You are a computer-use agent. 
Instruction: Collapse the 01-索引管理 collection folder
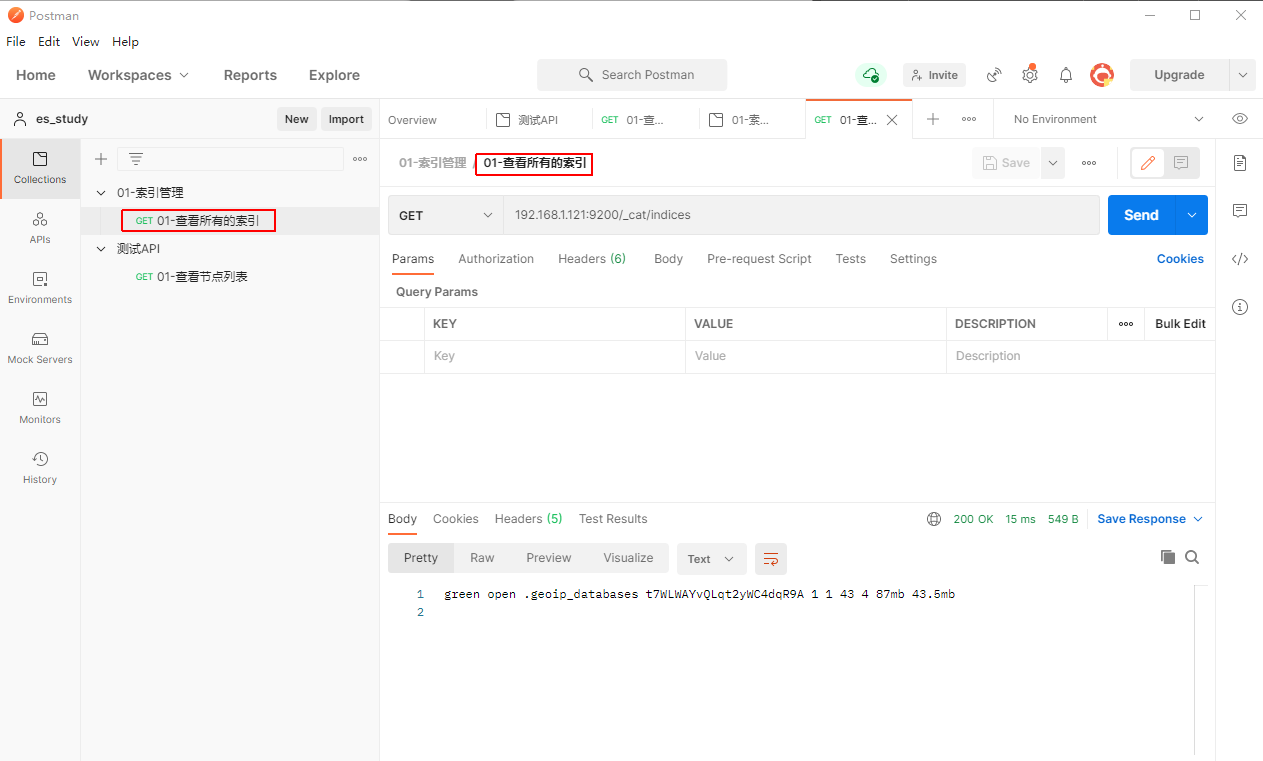tap(100, 193)
